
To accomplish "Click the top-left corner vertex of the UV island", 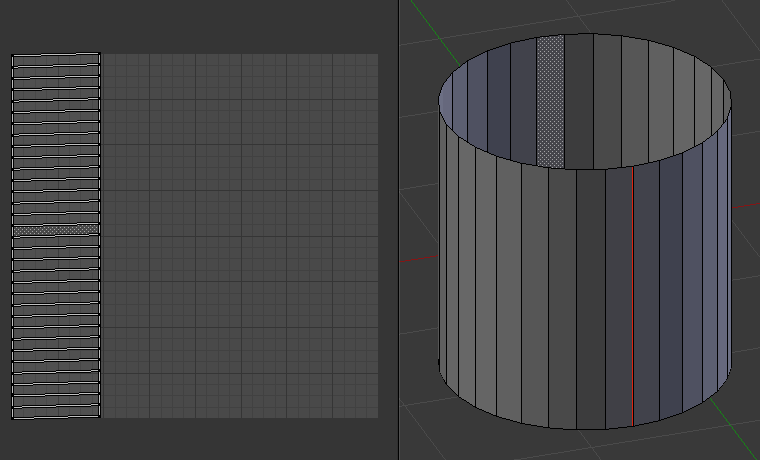I will [x=12, y=55].
